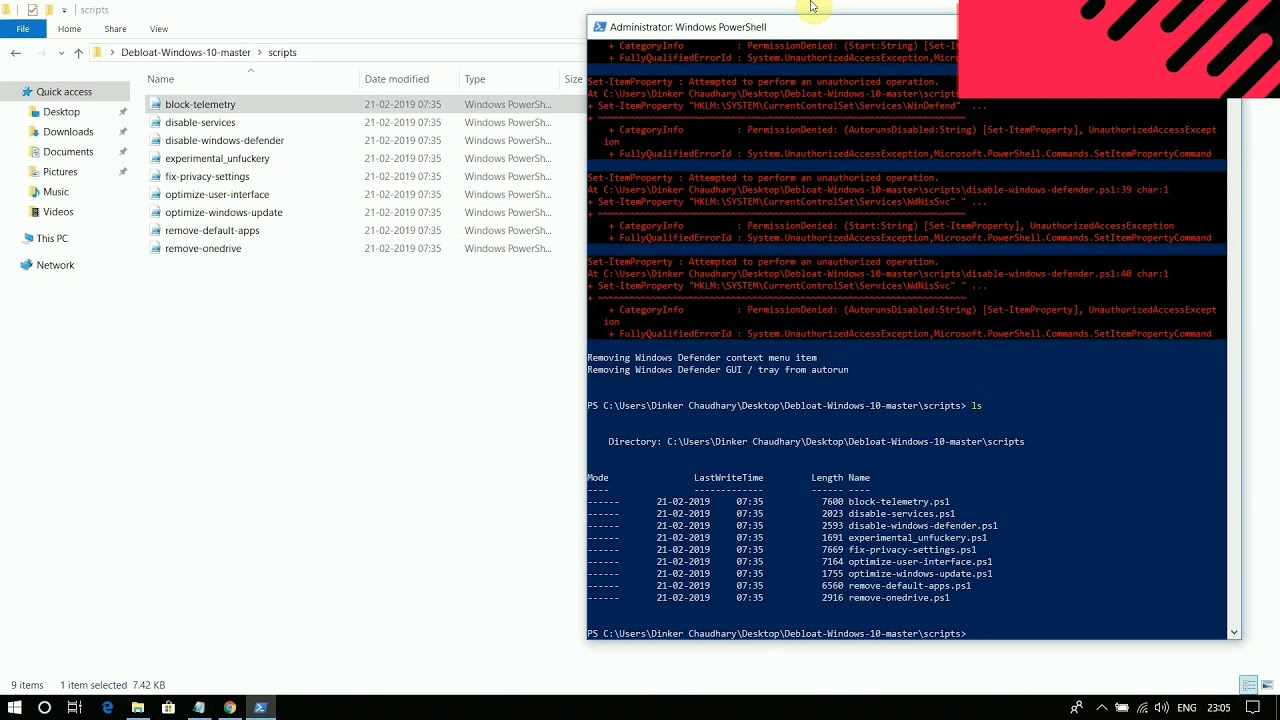
Task: Expand chevron before Debloat-Windows-10-master breadcrumb
Action: tap(112, 53)
